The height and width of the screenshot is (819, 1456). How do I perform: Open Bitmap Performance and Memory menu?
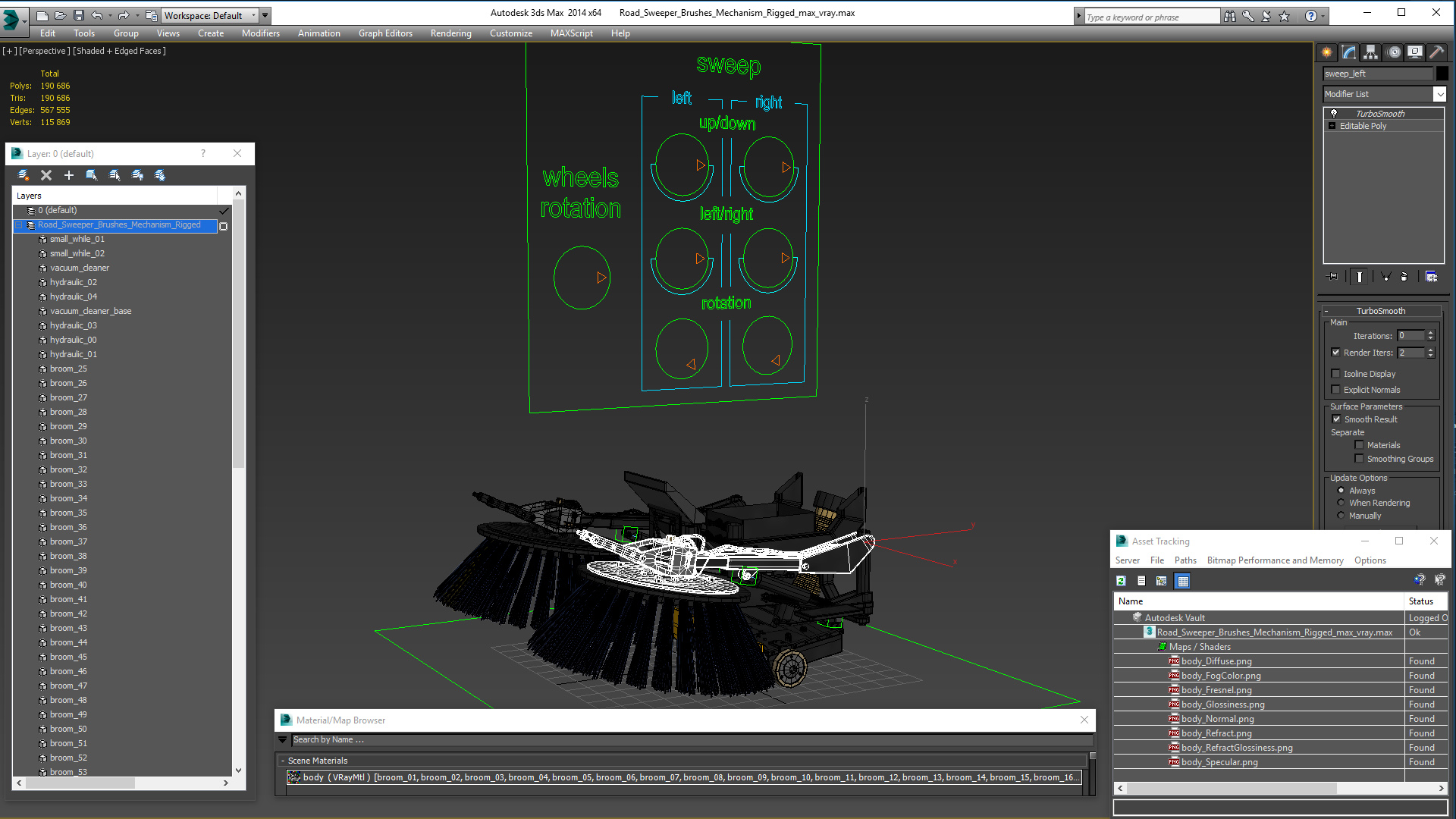coord(1275,560)
